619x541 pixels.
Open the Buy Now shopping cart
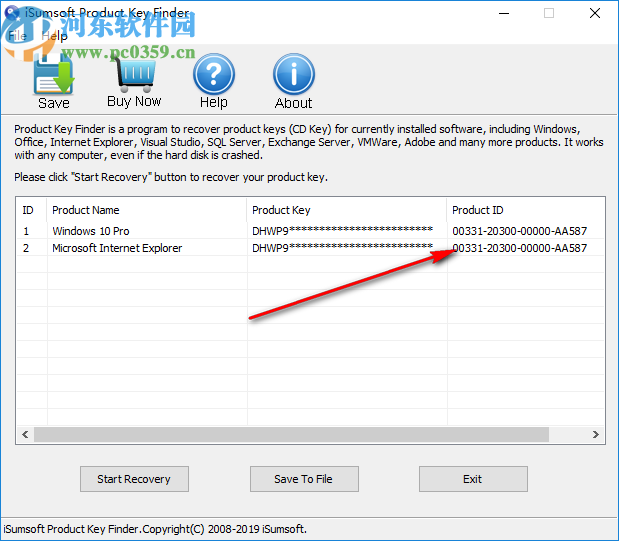[135, 73]
